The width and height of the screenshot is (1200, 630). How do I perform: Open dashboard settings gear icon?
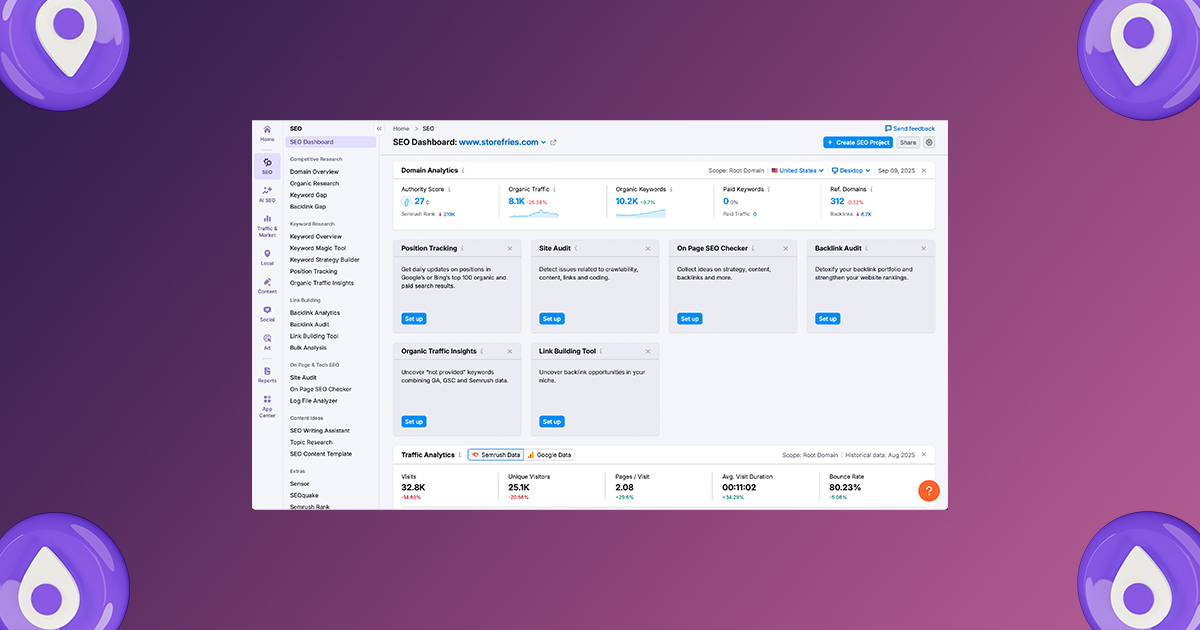tap(929, 142)
